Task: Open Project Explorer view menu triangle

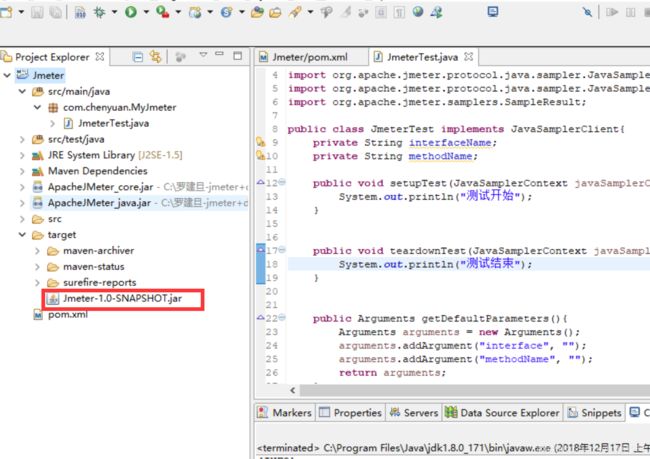Action: pos(203,55)
